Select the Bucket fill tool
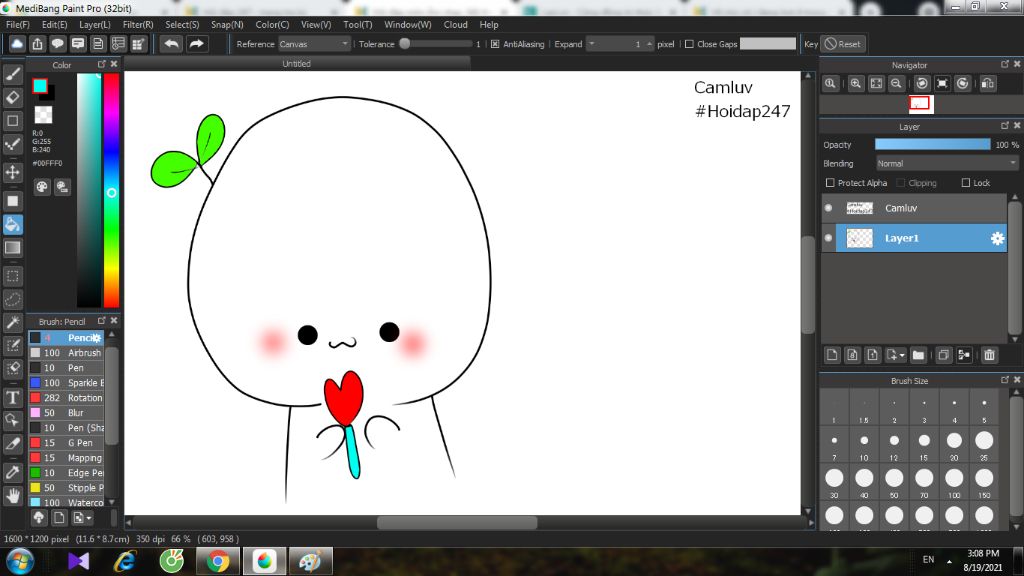The image size is (1024, 576). (13, 225)
